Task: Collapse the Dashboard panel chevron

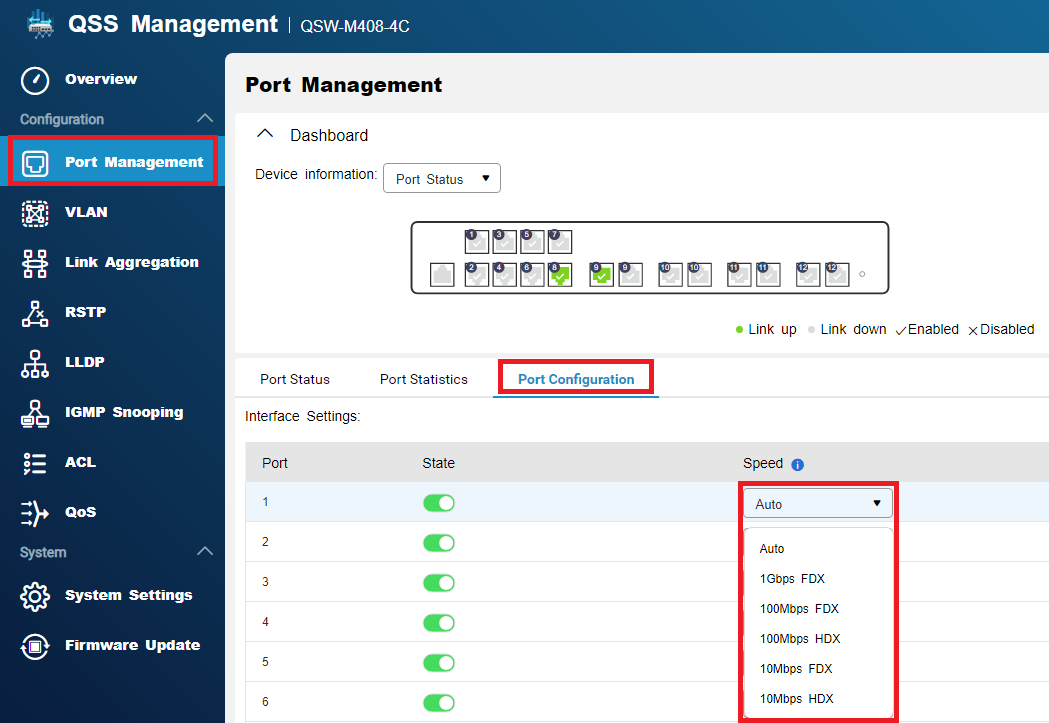Action: click(x=265, y=134)
